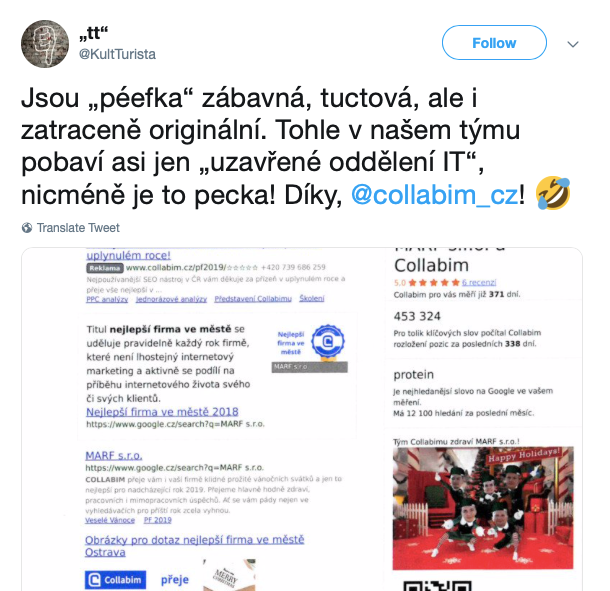Open the @KultTurista handle

click(117, 54)
